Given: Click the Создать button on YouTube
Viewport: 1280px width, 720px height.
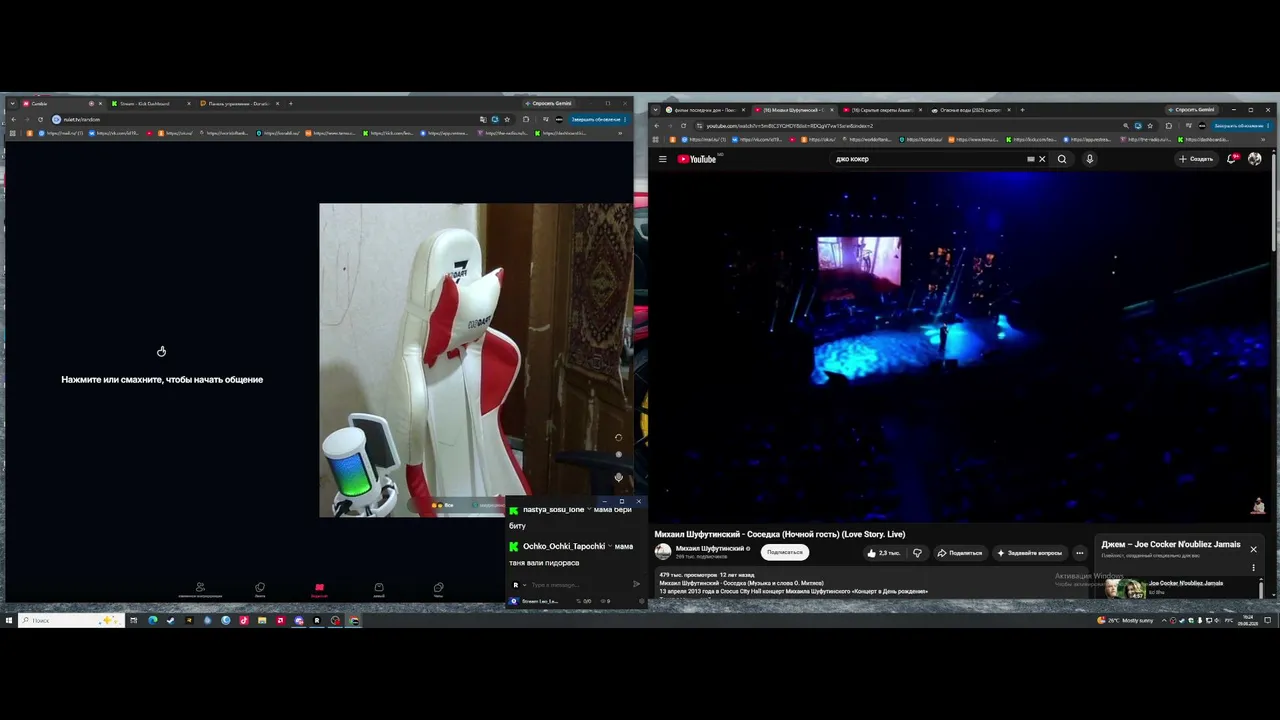Looking at the screenshot, I should pyautogui.click(x=1196, y=159).
